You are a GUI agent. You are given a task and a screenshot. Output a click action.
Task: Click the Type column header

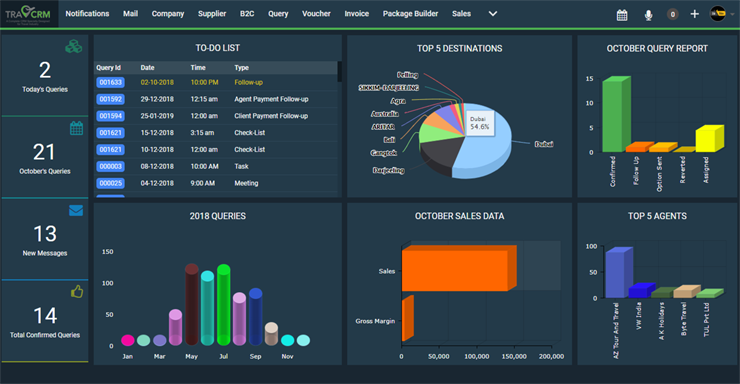[241, 68]
